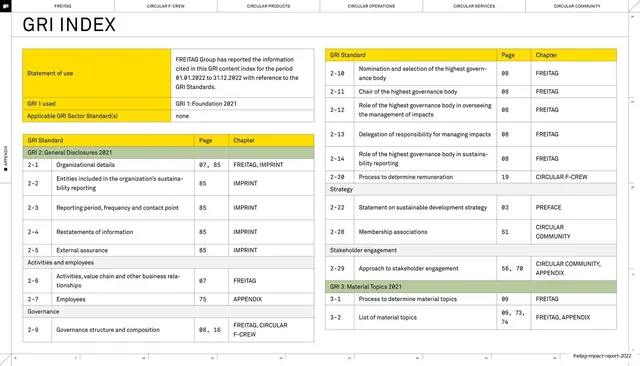Viewport: 640px width, 366px height.
Task: Click the APPENDIX side marker label
Action: coord(6,158)
